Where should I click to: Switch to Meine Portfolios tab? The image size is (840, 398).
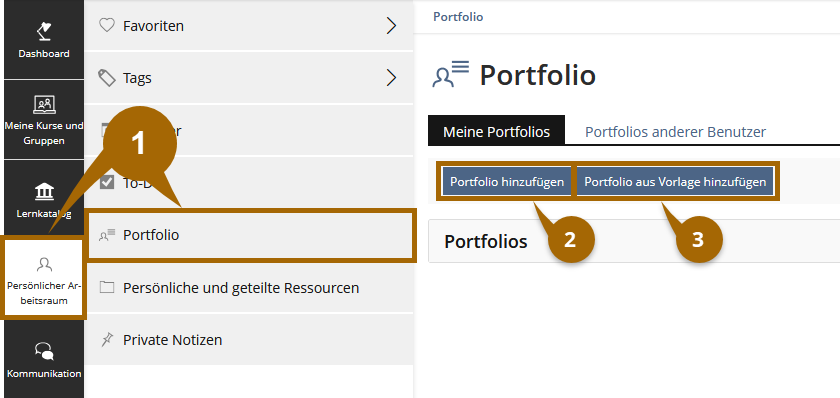pos(497,131)
